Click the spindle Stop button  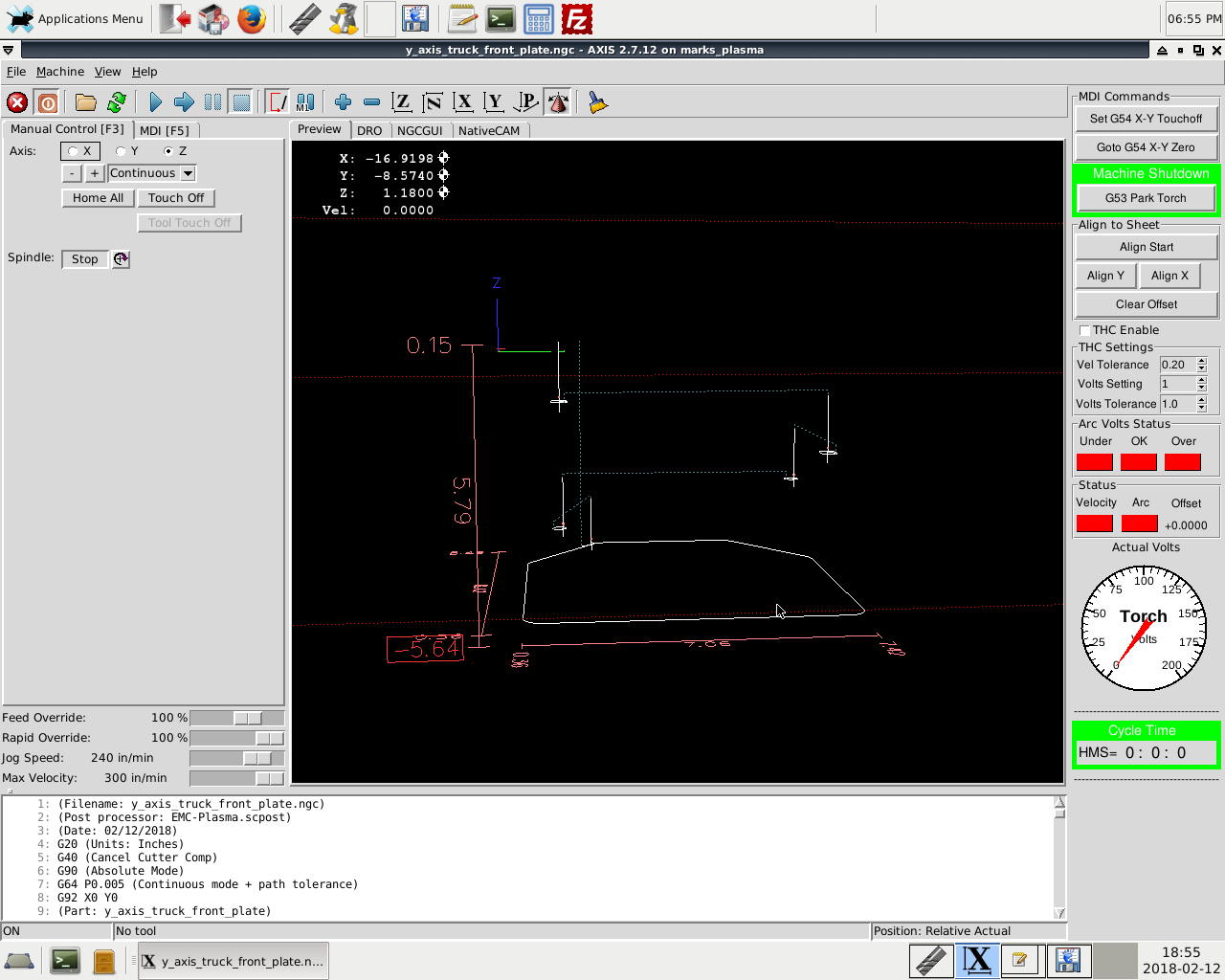pyautogui.click(x=85, y=259)
